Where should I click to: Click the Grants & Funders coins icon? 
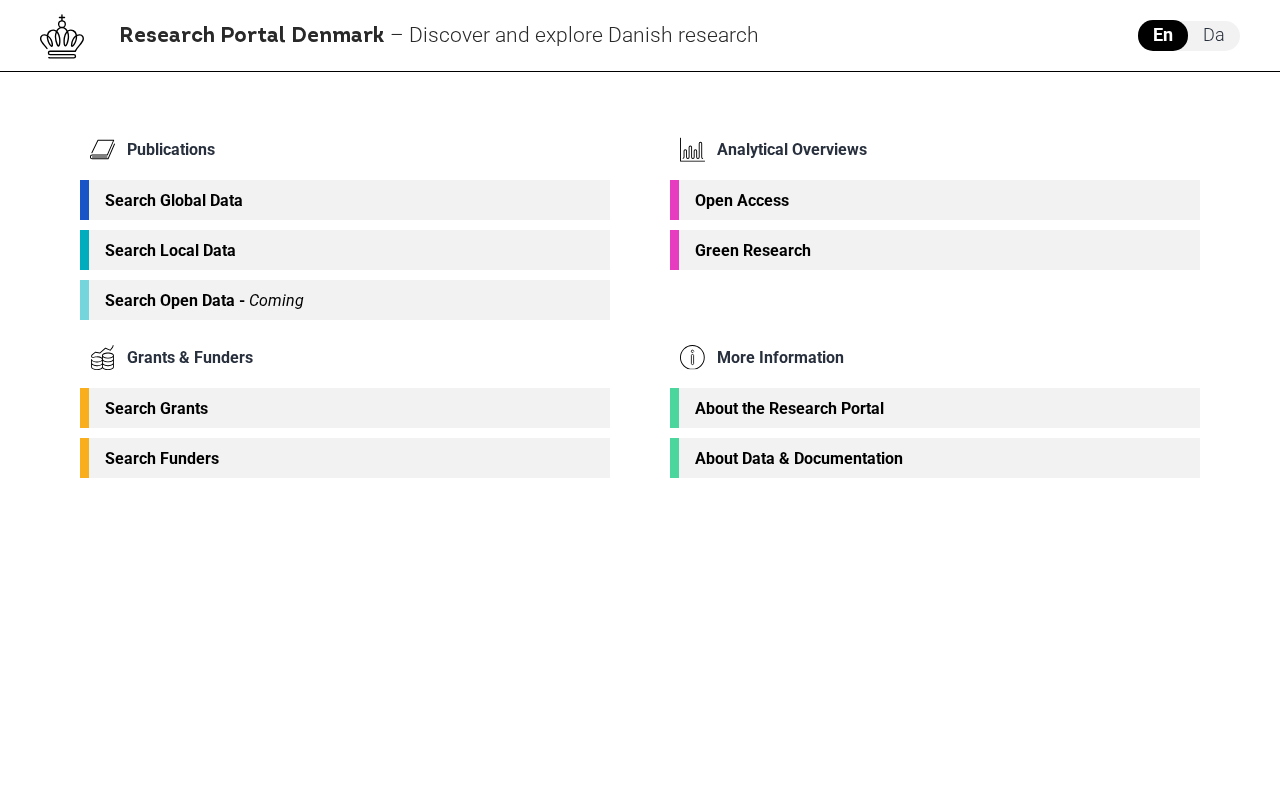pos(102,358)
